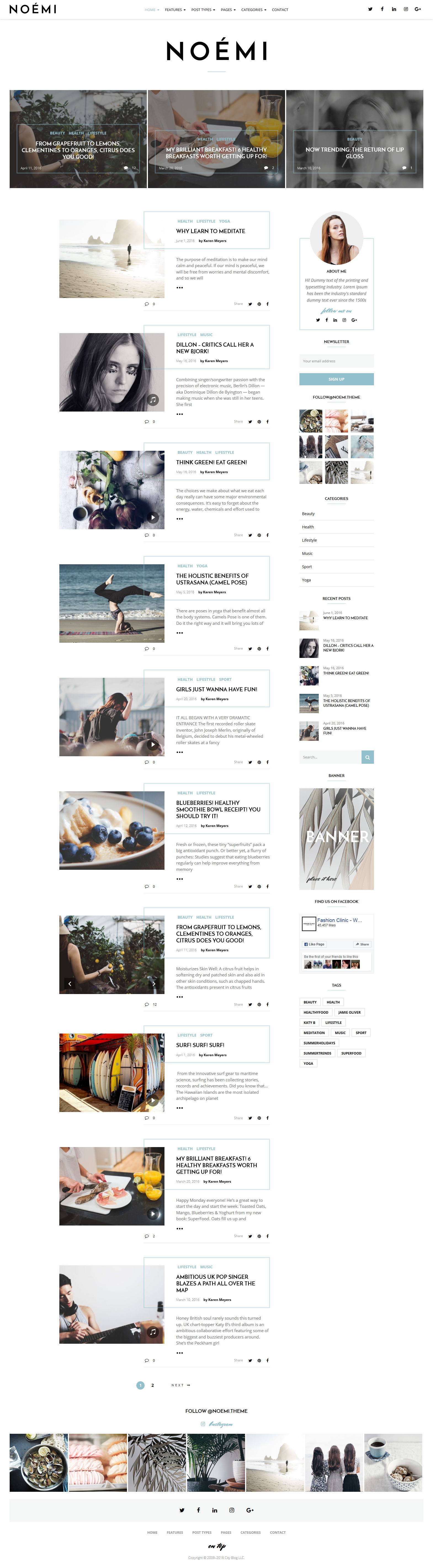Open the Twitter icon in the top header
Screen dimensions: 433x1568
click(x=370, y=9)
